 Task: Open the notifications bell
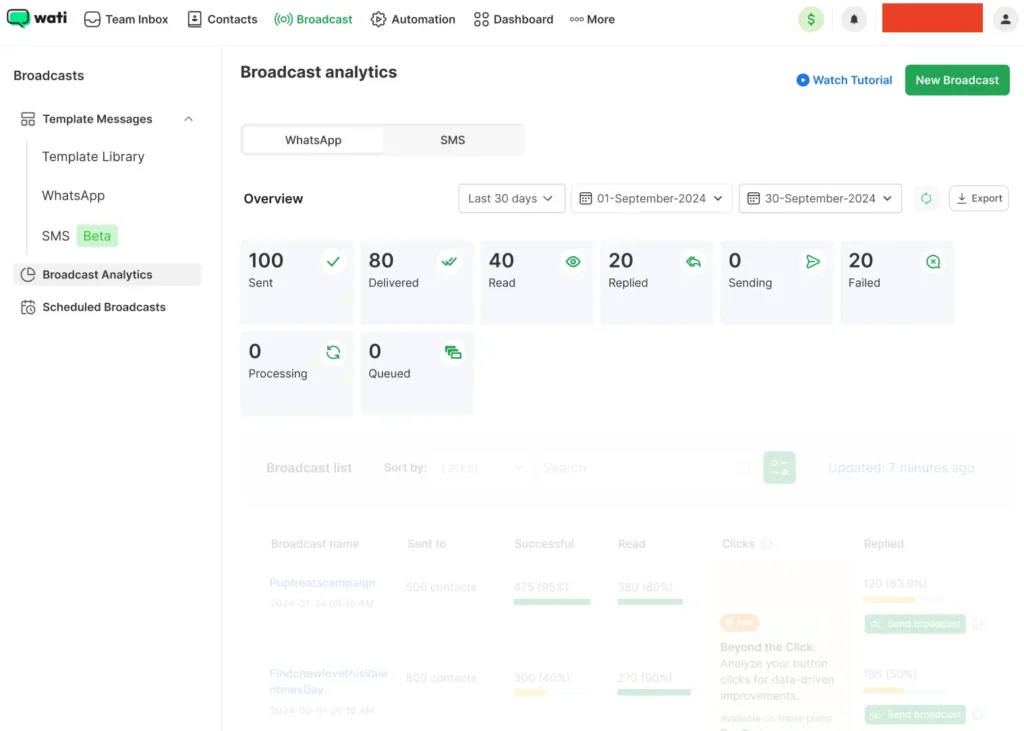point(854,19)
